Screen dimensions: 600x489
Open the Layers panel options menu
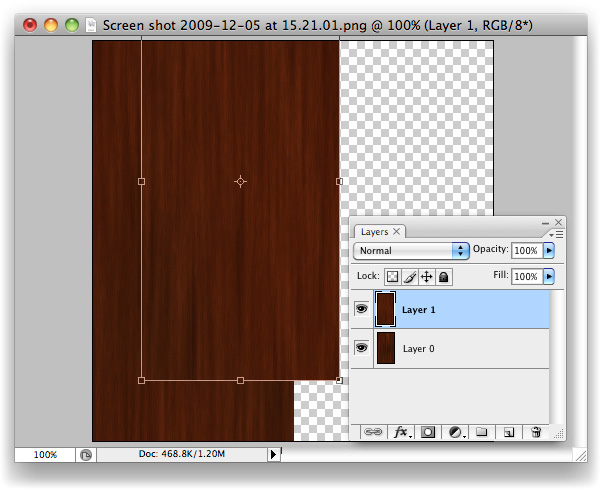pyautogui.click(x=557, y=233)
